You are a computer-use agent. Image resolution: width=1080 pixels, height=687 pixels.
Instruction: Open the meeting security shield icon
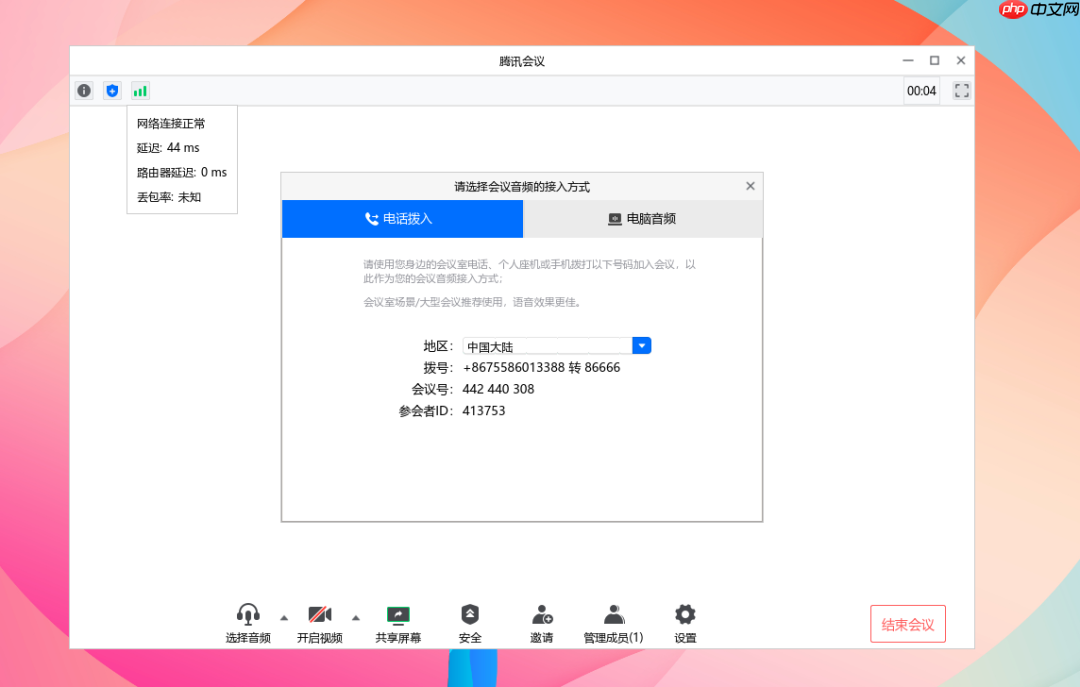112,90
